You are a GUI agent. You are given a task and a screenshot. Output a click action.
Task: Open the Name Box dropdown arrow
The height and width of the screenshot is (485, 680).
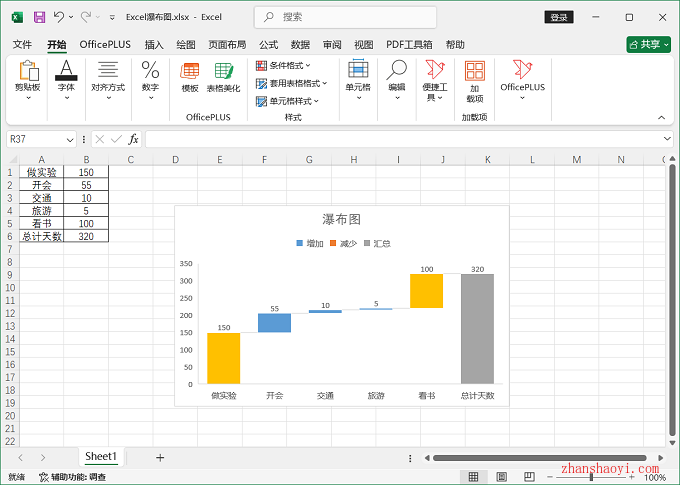tap(70, 139)
